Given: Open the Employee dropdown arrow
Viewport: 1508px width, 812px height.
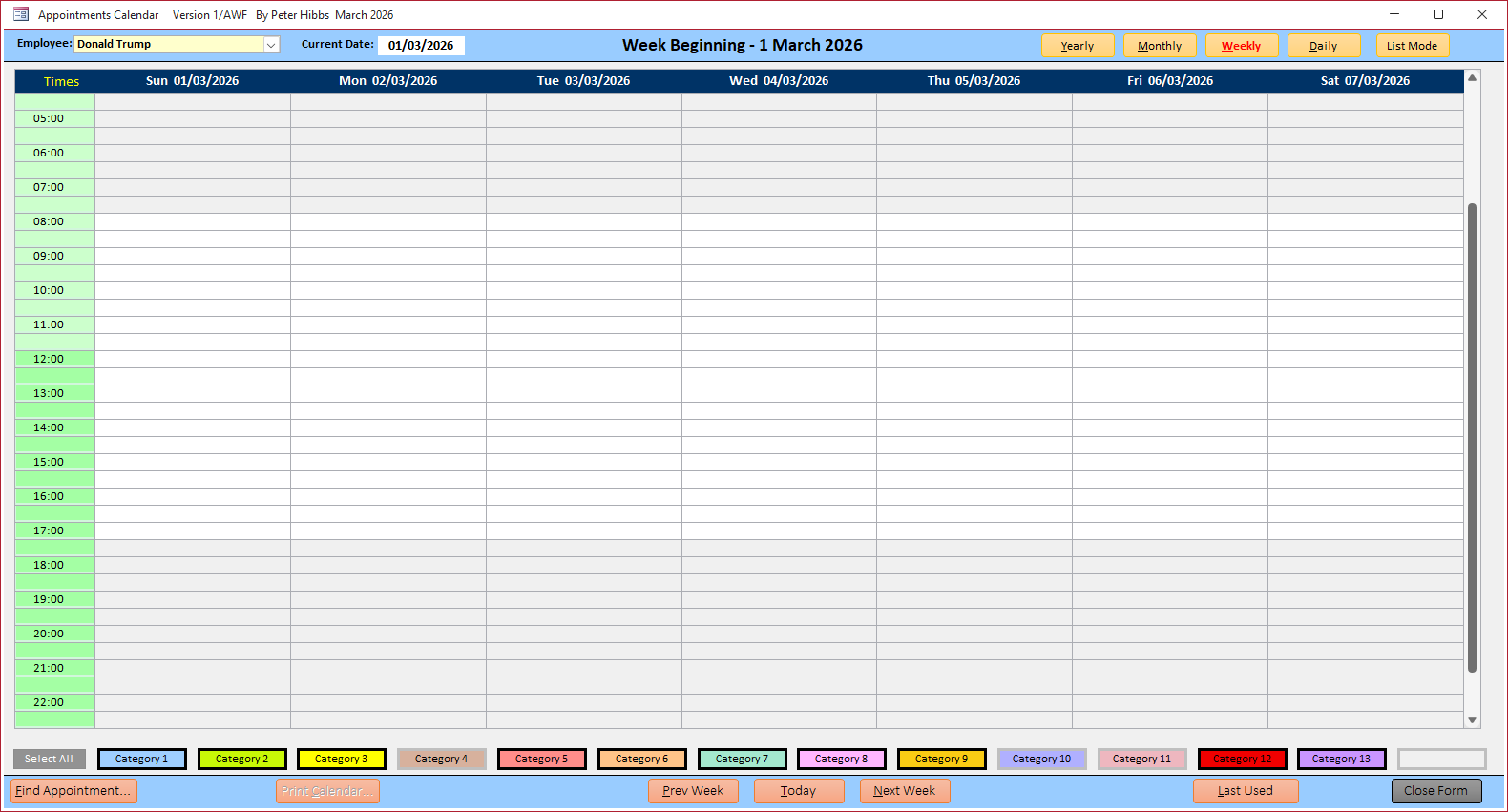Looking at the screenshot, I should point(271,45).
